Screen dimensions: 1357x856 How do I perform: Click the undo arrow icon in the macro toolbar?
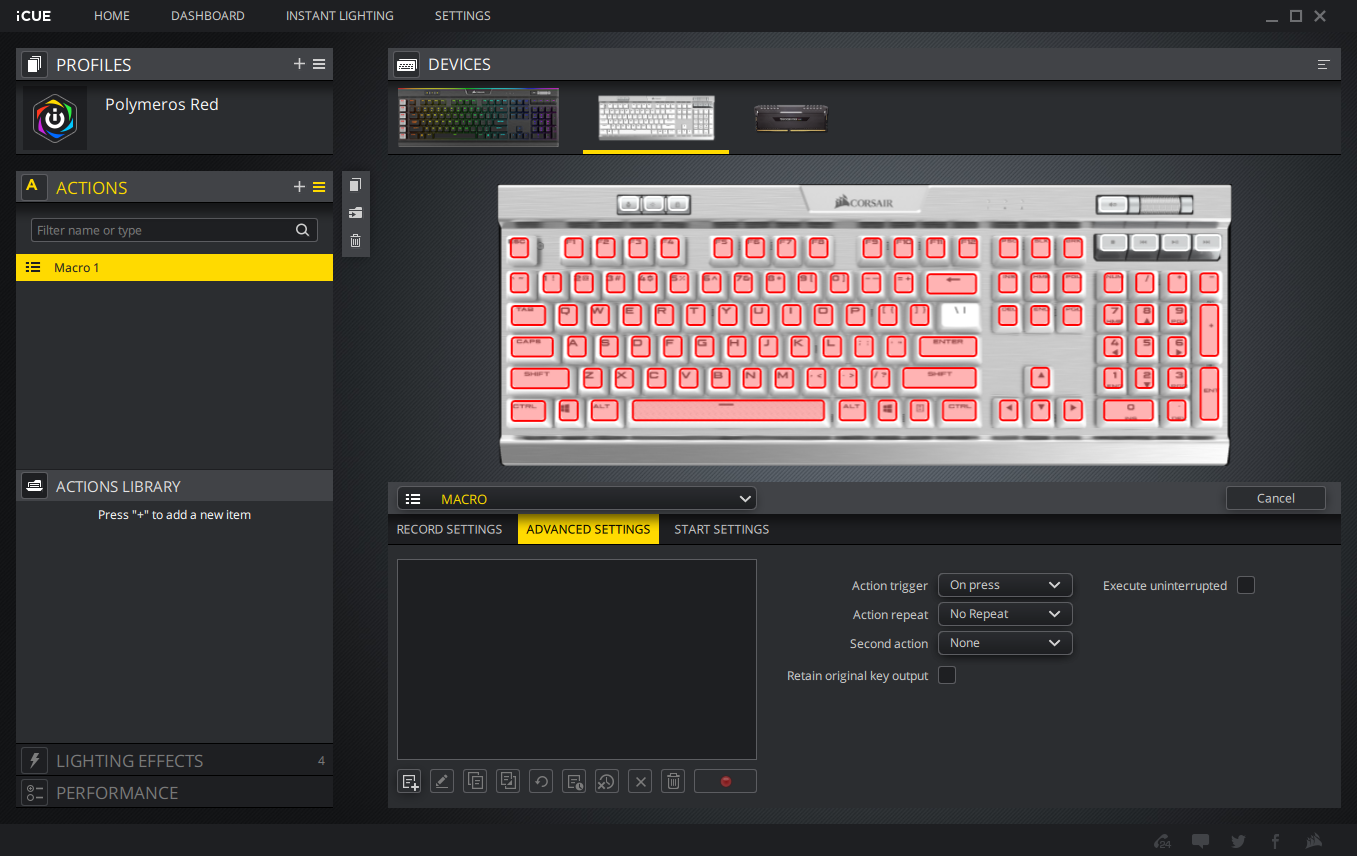coord(541,781)
